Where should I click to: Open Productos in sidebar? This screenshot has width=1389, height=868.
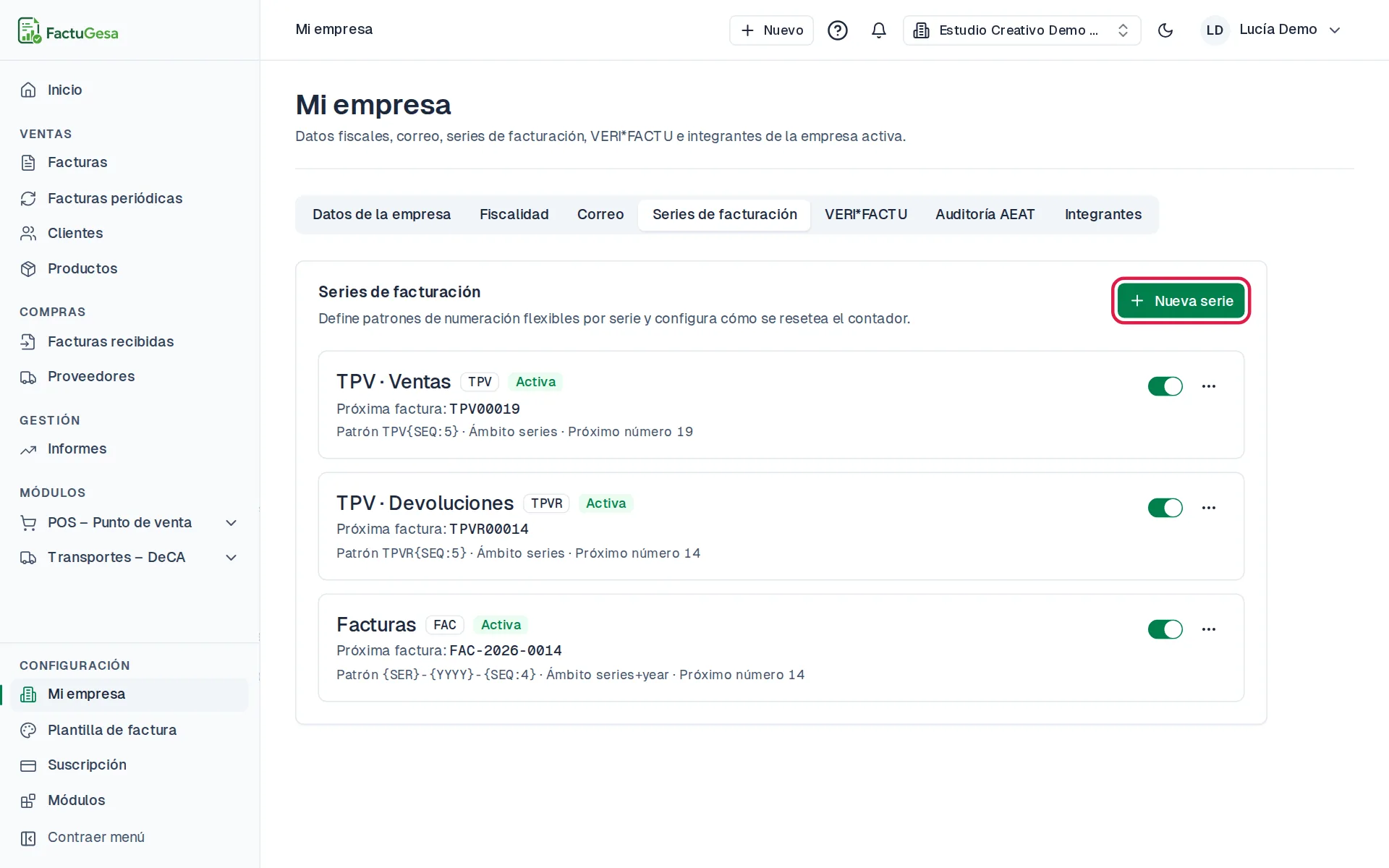(x=130, y=268)
